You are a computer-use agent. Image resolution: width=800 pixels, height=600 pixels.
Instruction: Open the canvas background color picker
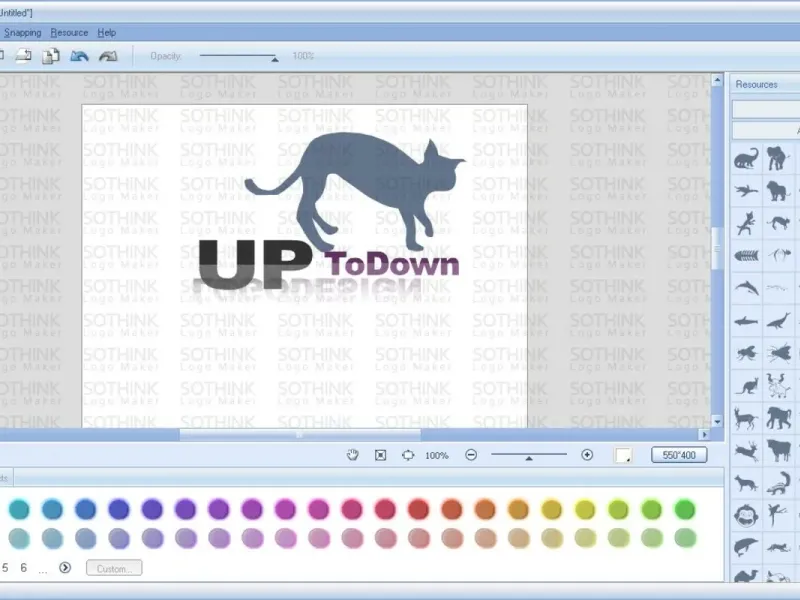tap(623, 455)
